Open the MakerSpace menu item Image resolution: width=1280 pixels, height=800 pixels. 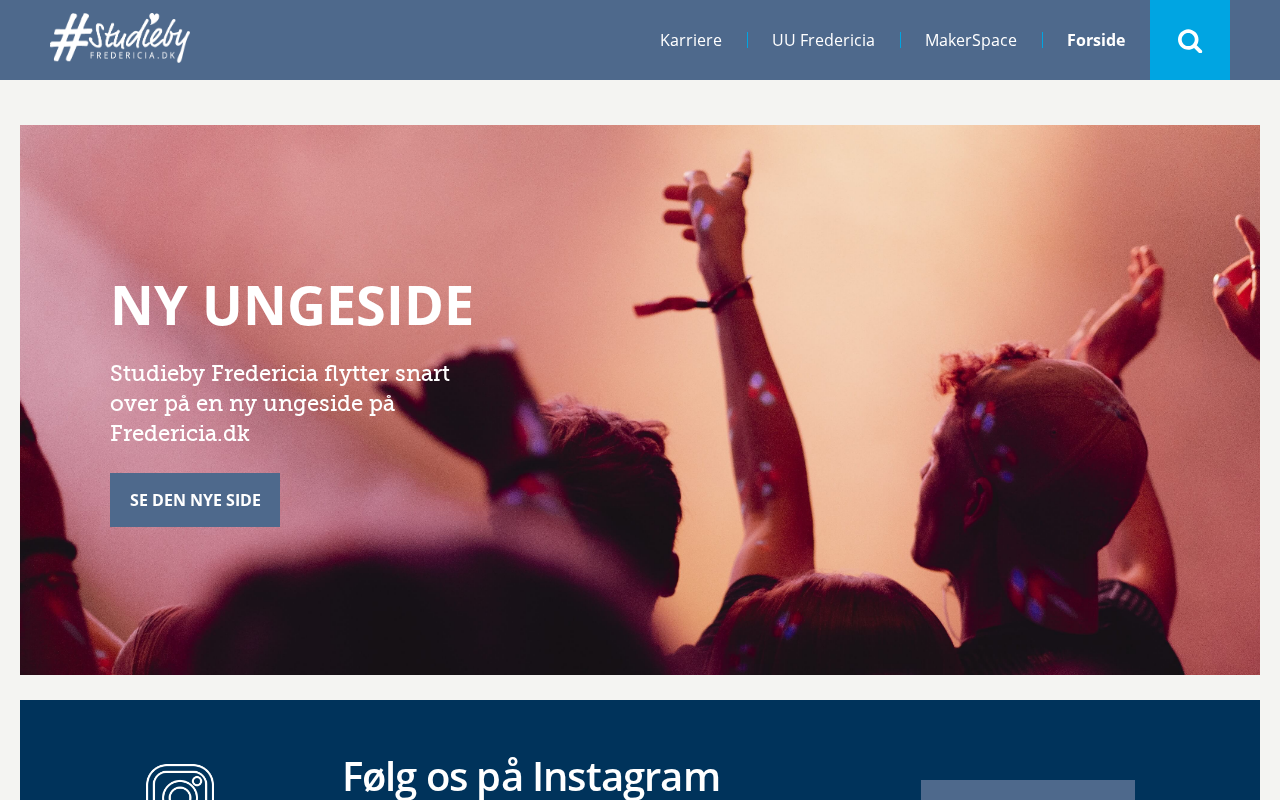pos(971,40)
